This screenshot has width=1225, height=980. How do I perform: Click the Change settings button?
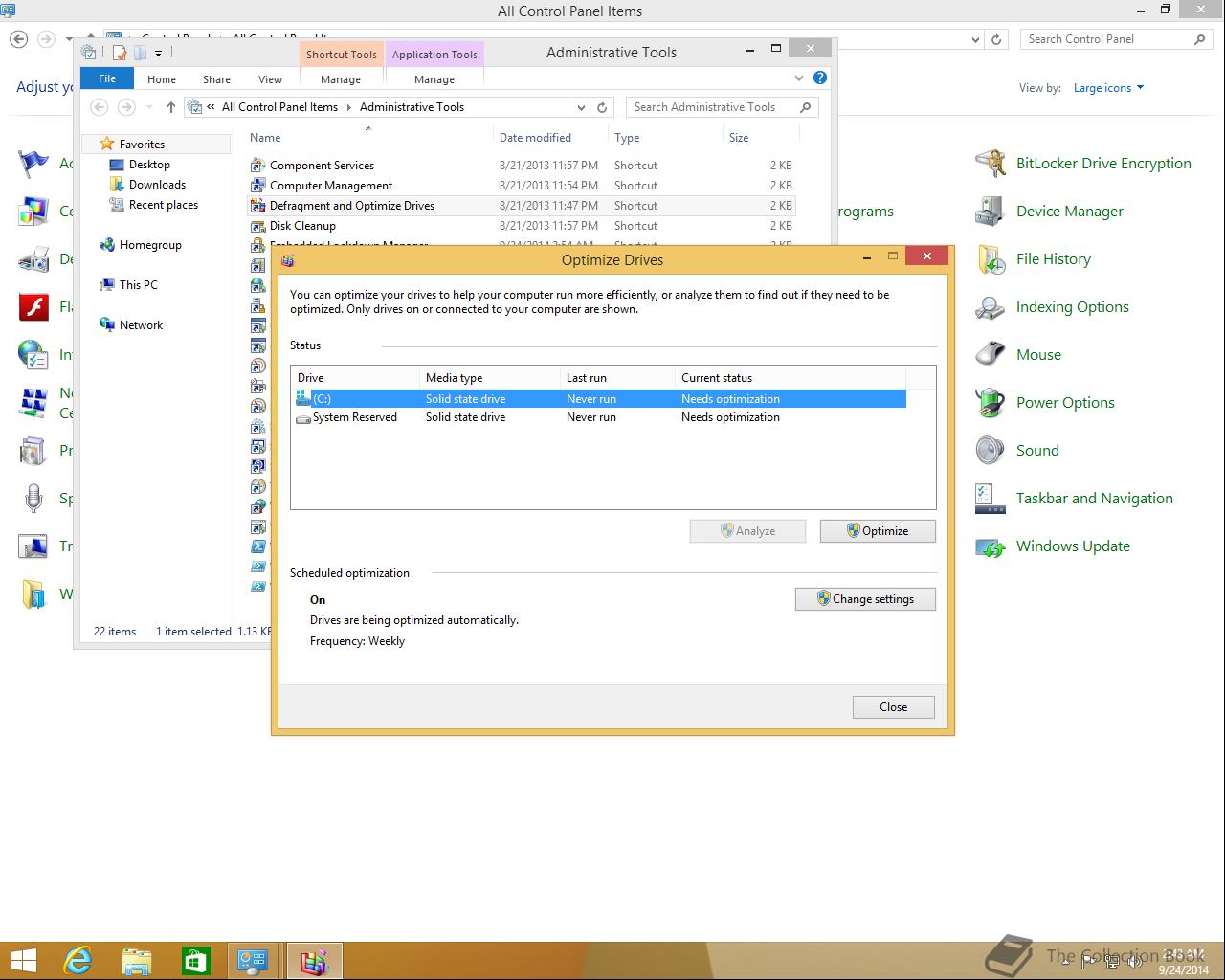pos(865,599)
